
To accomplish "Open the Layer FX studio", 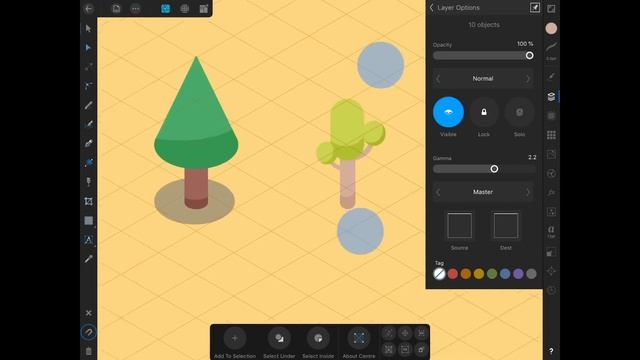I will [551, 192].
